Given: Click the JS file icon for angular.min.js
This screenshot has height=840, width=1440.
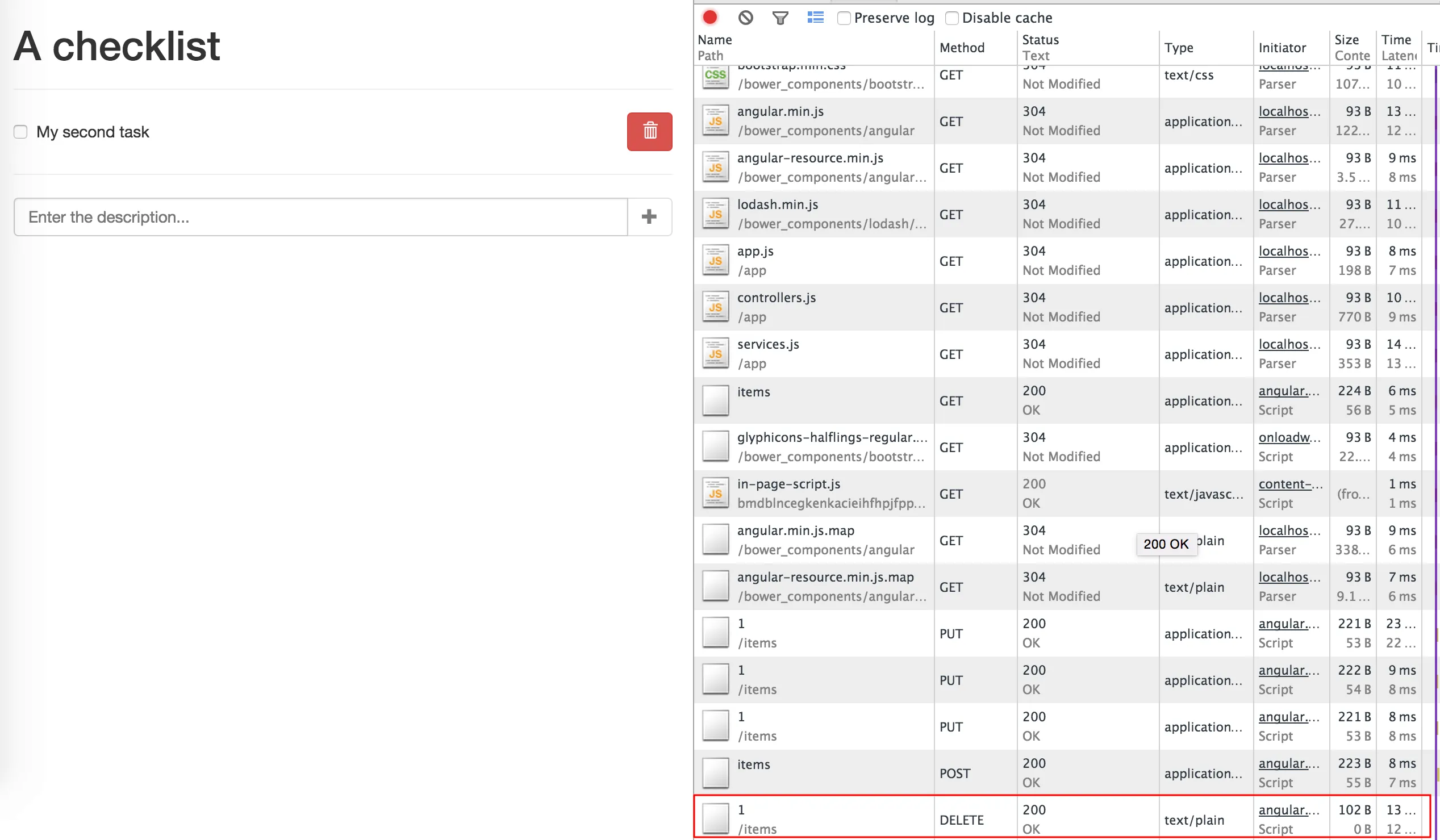Looking at the screenshot, I should click(x=715, y=120).
